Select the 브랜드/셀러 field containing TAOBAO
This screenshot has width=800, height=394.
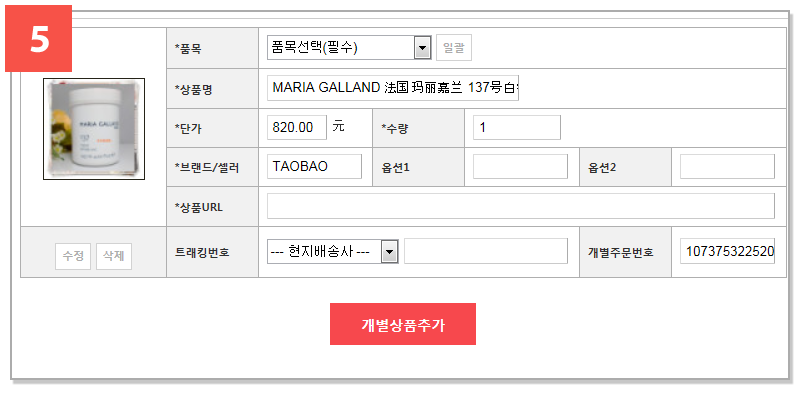tap(314, 167)
